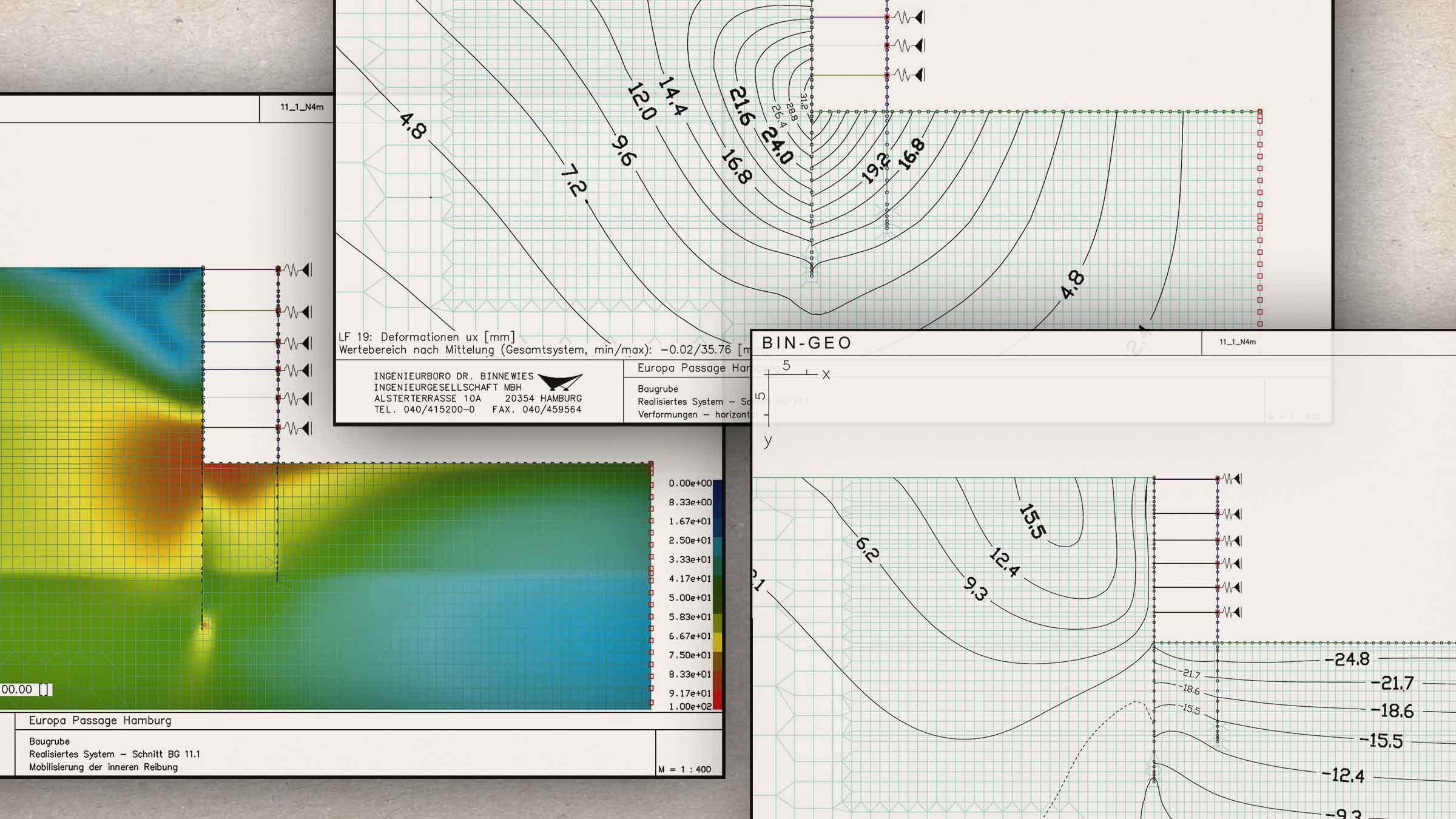Image resolution: width=1456 pixels, height=819 pixels.
Task: Click 'Realisiertes System – Schnitt BG 11.1' line
Action: (x=115, y=754)
